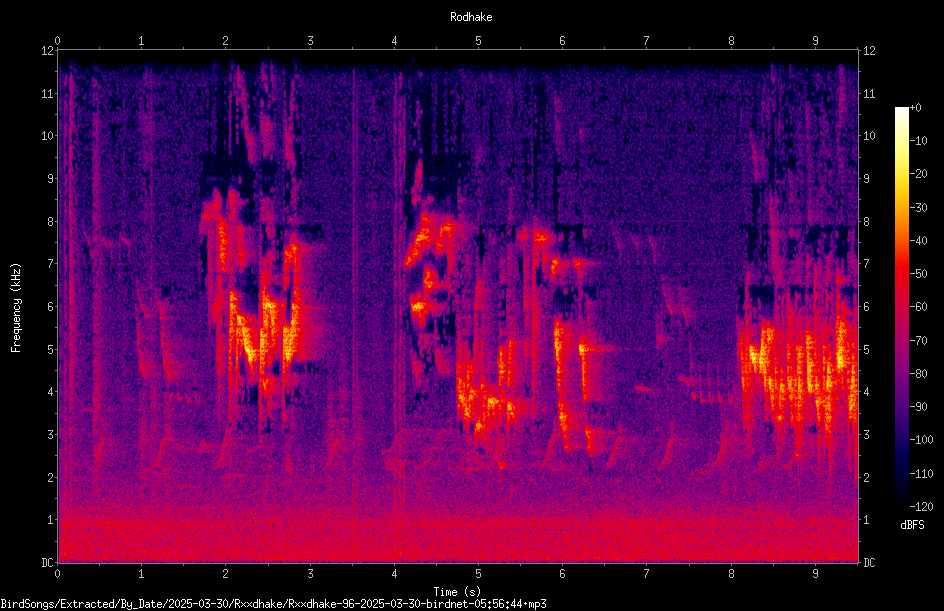Click the "-60" value on the dBFS scale
This screenshot has width=944, height=611.
[x=919, y=307]
